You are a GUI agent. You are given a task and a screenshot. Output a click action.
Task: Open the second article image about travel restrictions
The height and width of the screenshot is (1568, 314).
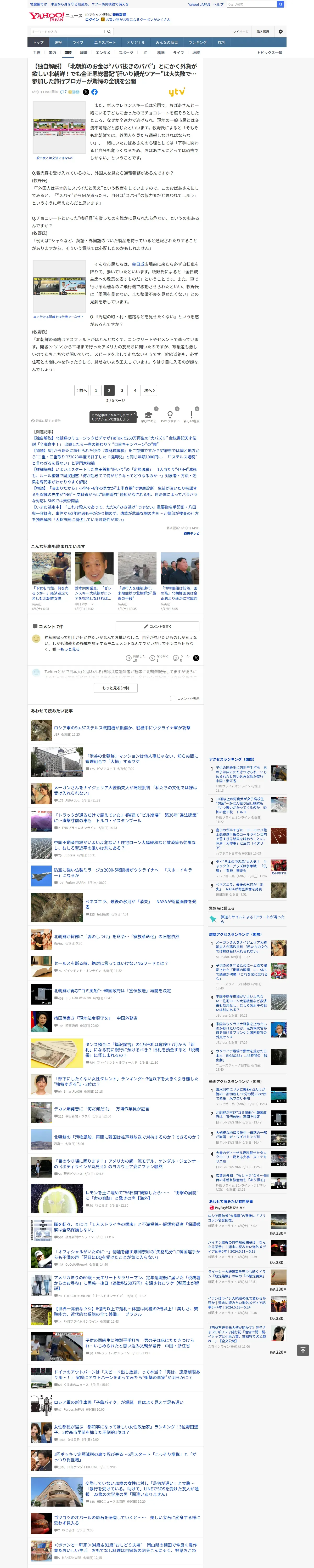click(59, 286)
